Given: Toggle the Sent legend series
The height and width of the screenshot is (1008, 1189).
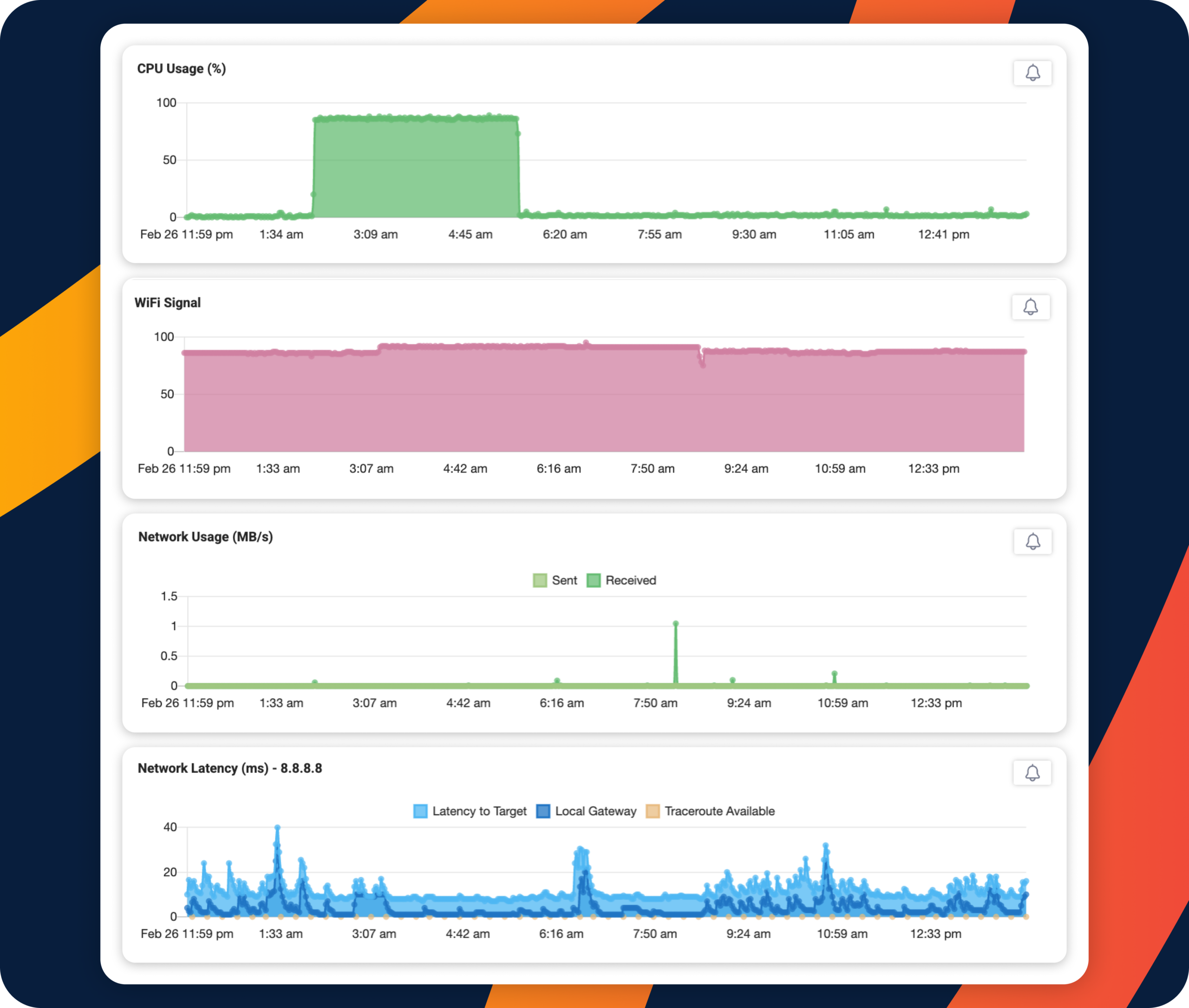Looking at the screenshot, I should pos(564,580).
